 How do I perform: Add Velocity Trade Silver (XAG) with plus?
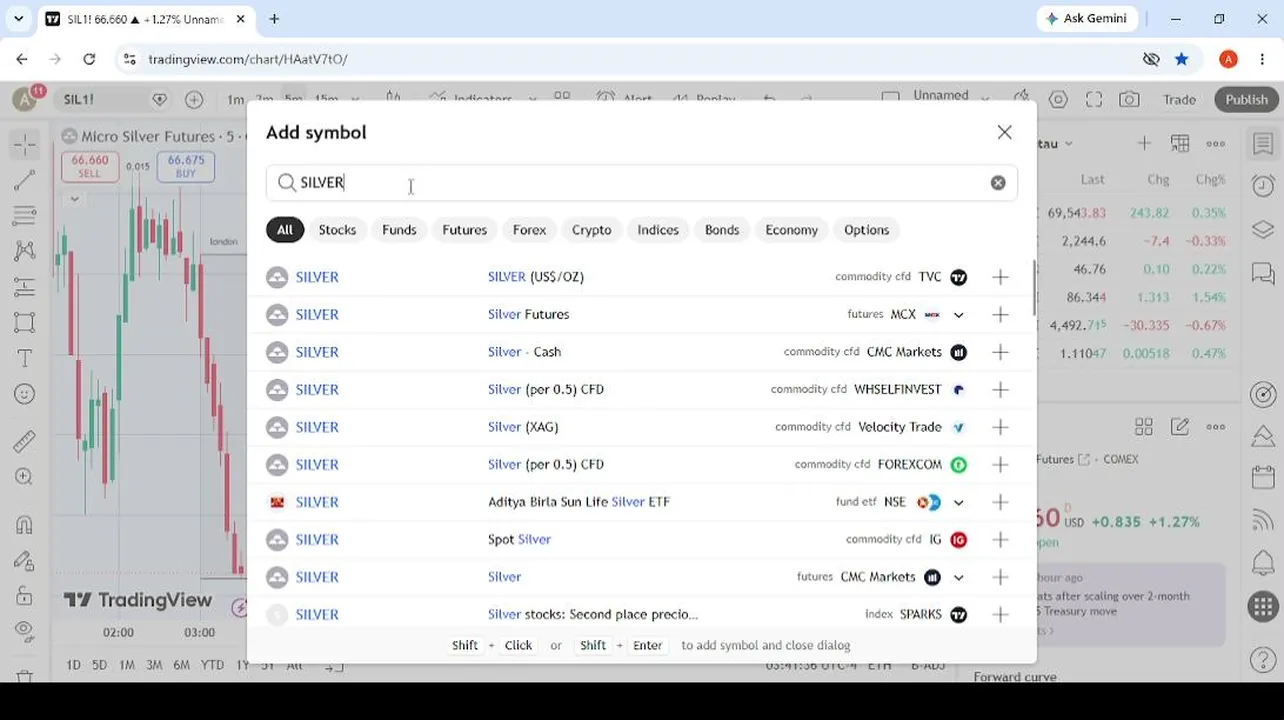coord(1000,427)
